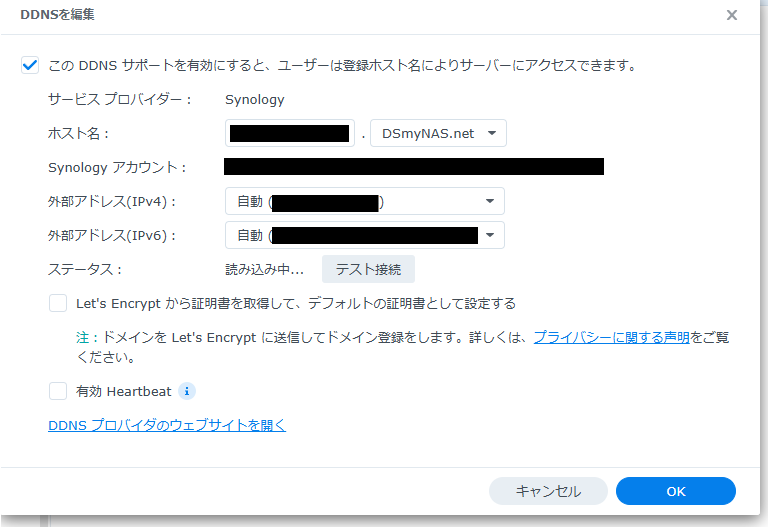The width and height of the screenshot is (768, 527).
Task: Open the DSmyNAS.net domain dropdown
Action: [438, 133]
